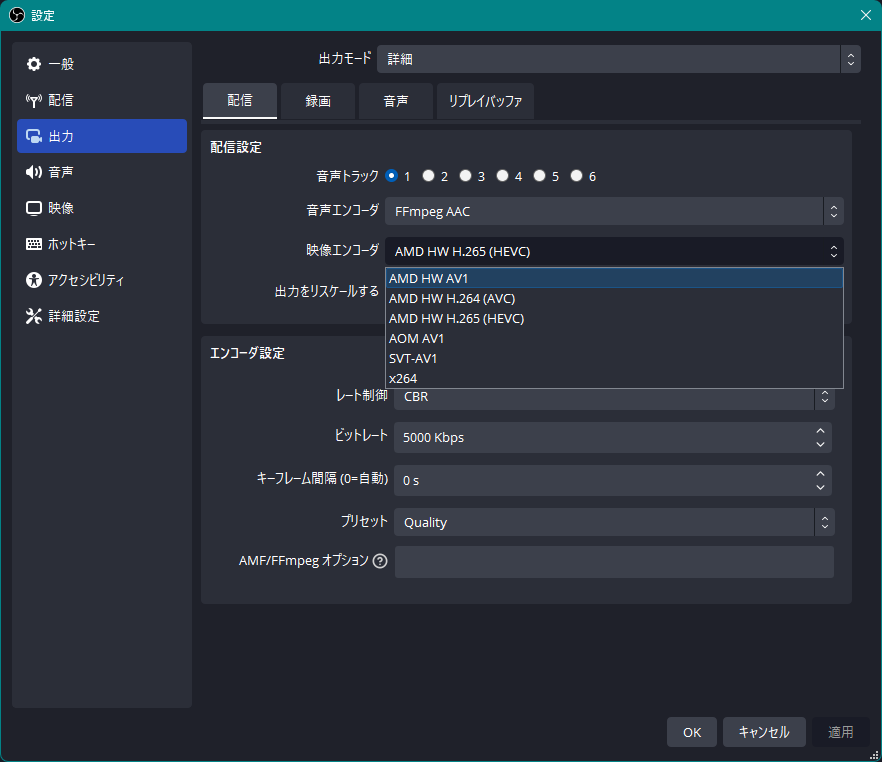Open the プリセット Quality dropdown

614,522
